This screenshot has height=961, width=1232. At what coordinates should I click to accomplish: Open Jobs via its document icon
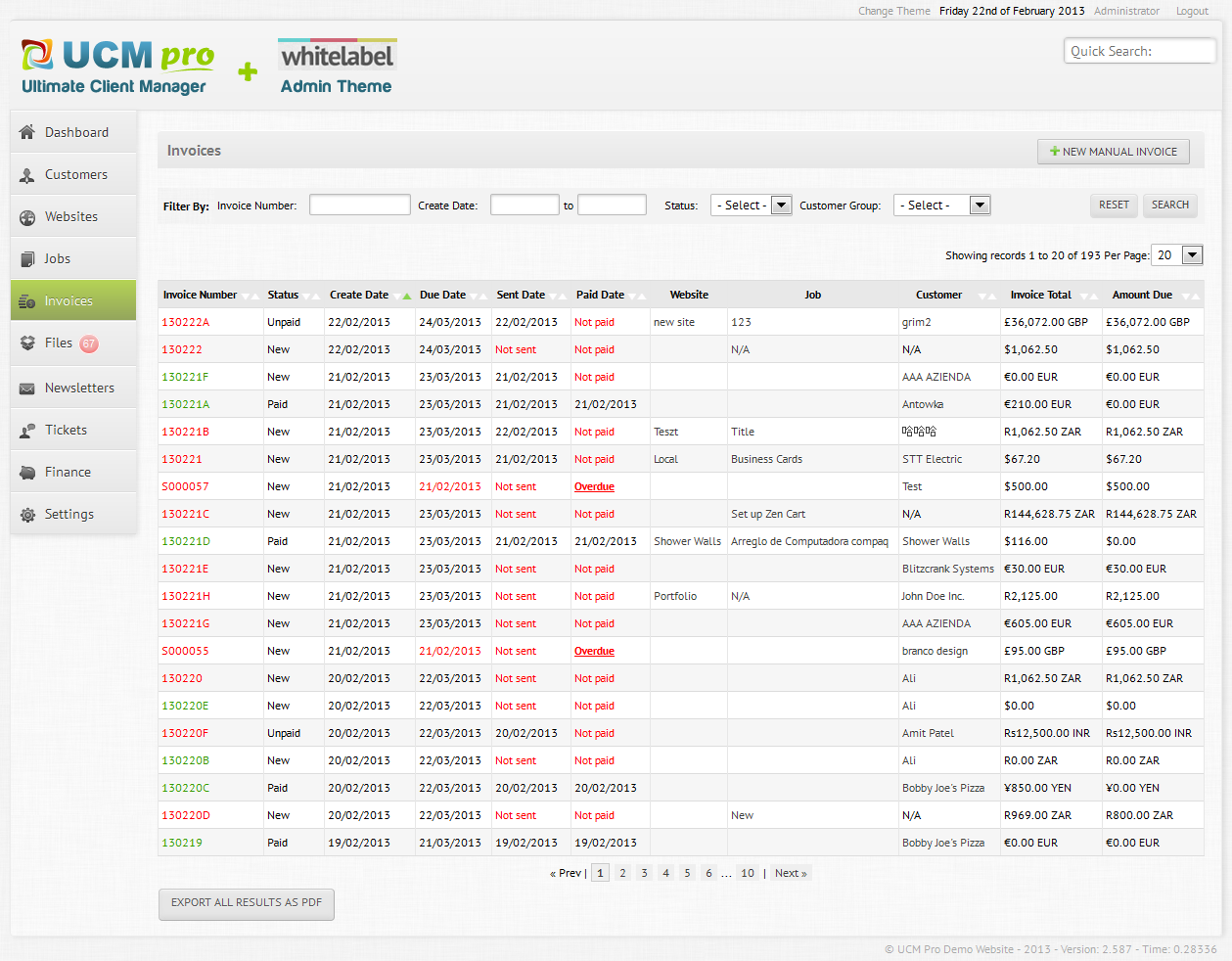[x=27, y=259]
